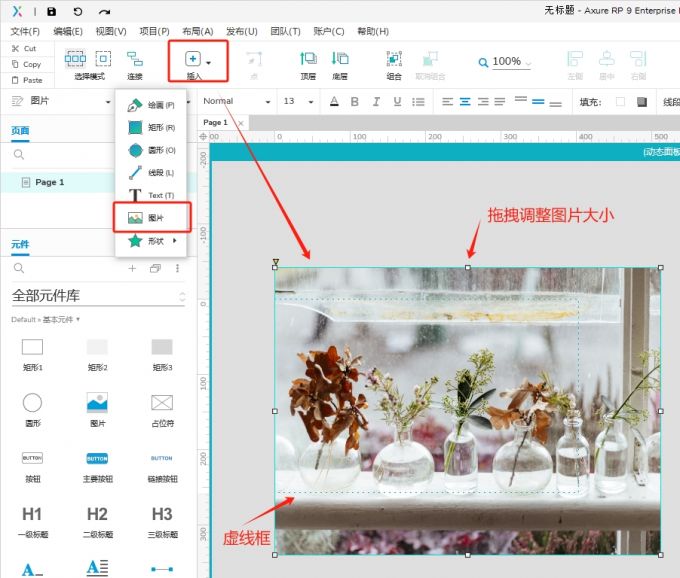Click the fill image swatch icon
This screenshot has width=680, height=578.
coord(642,102)
